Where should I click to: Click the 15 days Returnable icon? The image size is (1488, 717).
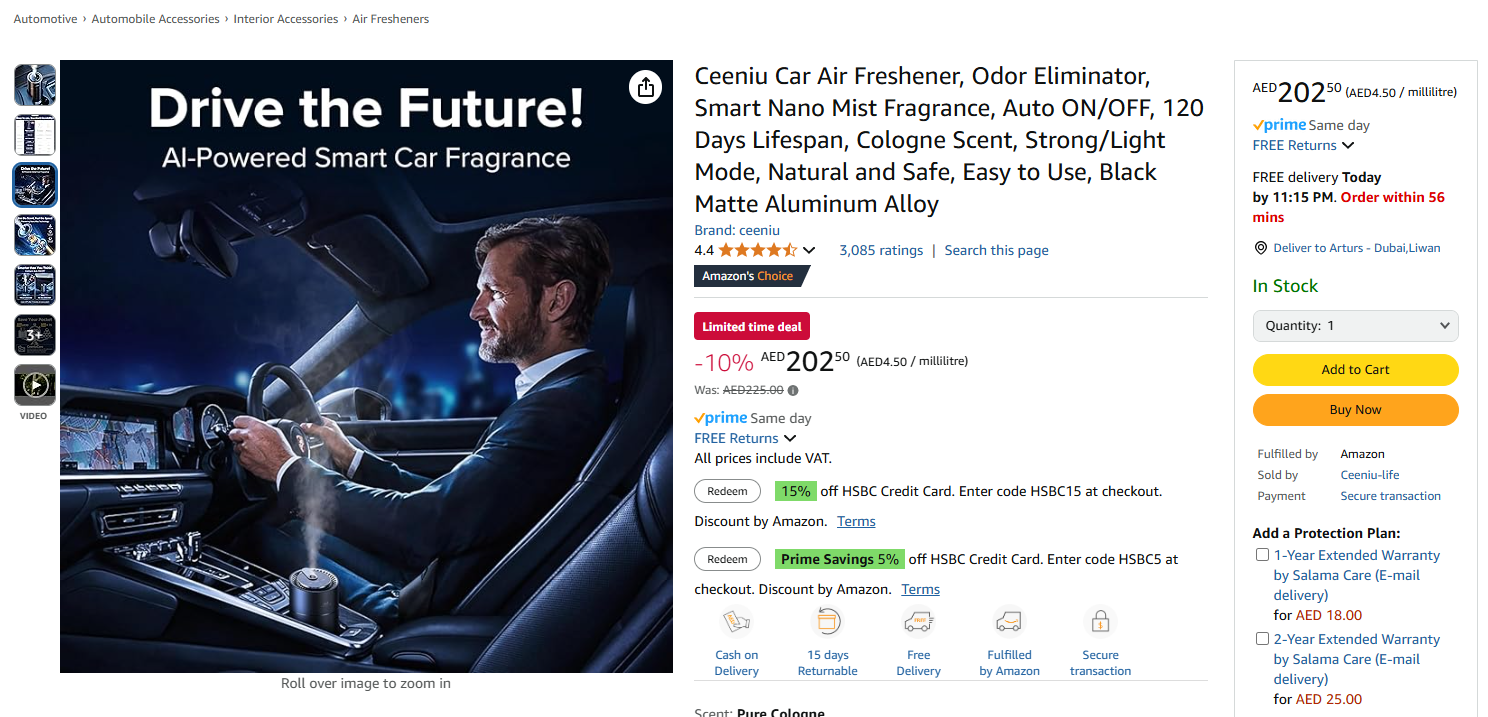[x=827, y=622]
